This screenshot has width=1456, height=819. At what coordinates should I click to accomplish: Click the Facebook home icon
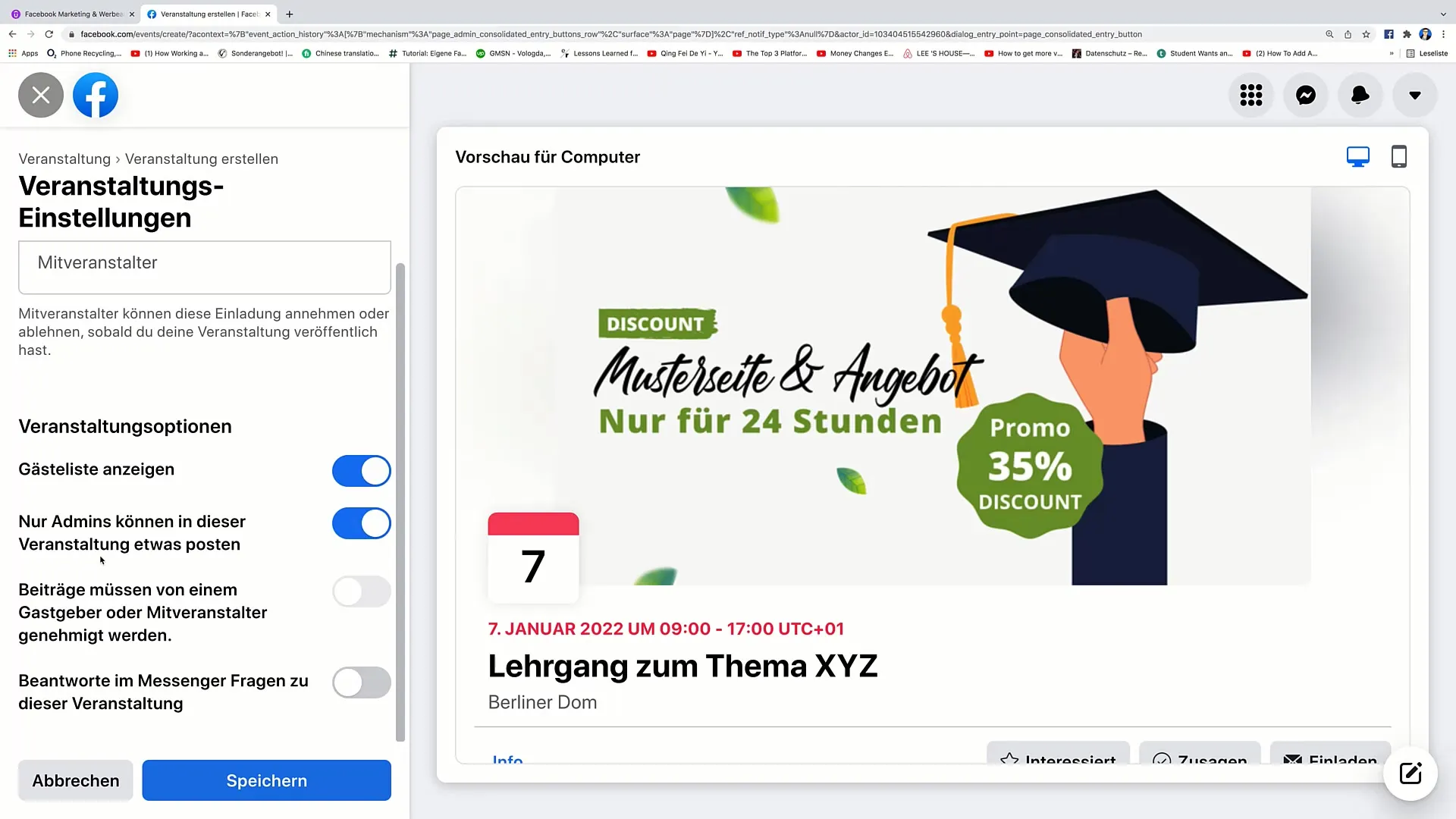point(95,94)
